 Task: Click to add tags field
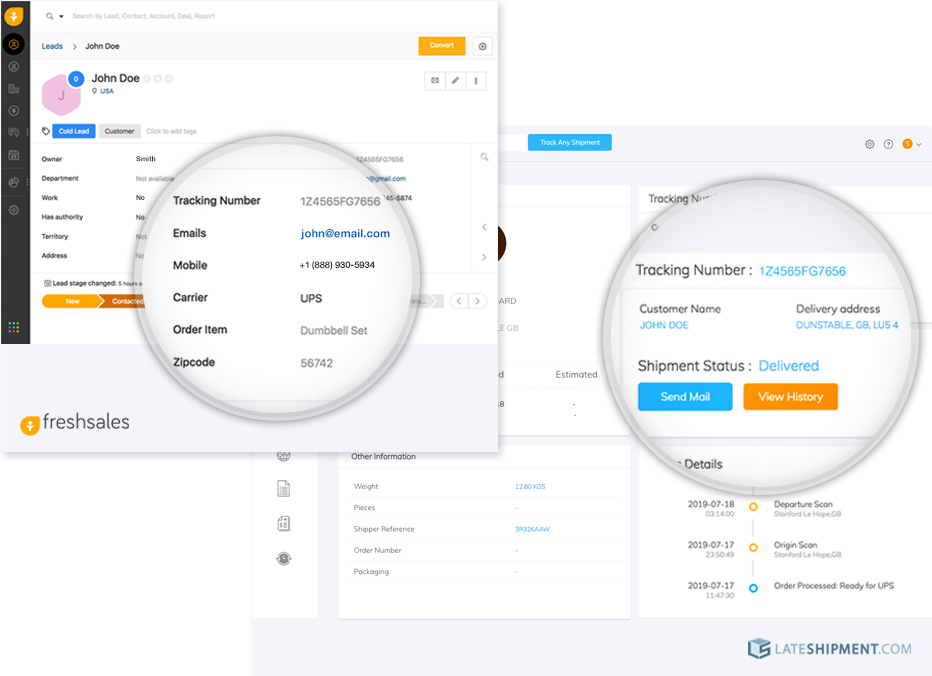pos(171,131)
